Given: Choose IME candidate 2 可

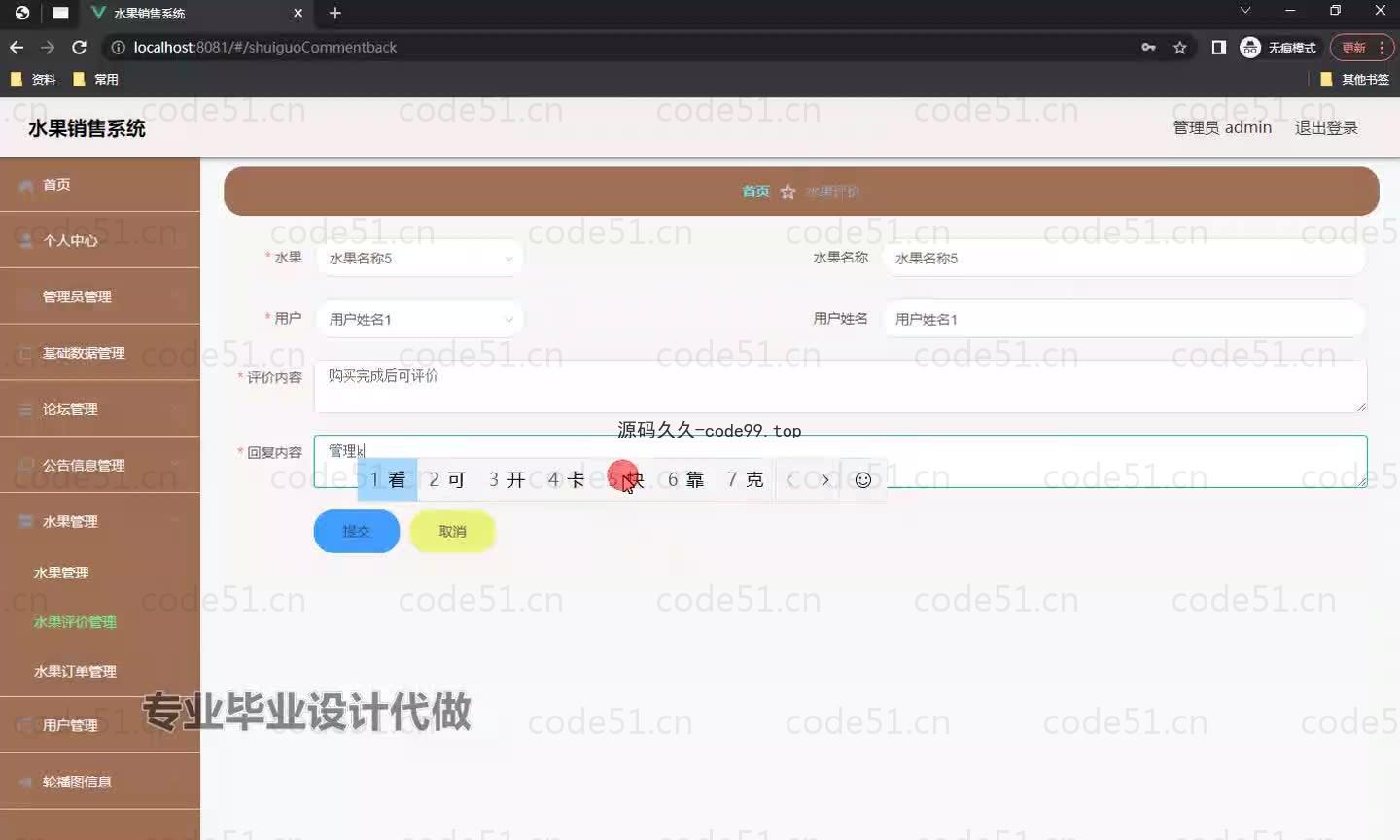Looking at the screenshot, I should tap(447, 479).
